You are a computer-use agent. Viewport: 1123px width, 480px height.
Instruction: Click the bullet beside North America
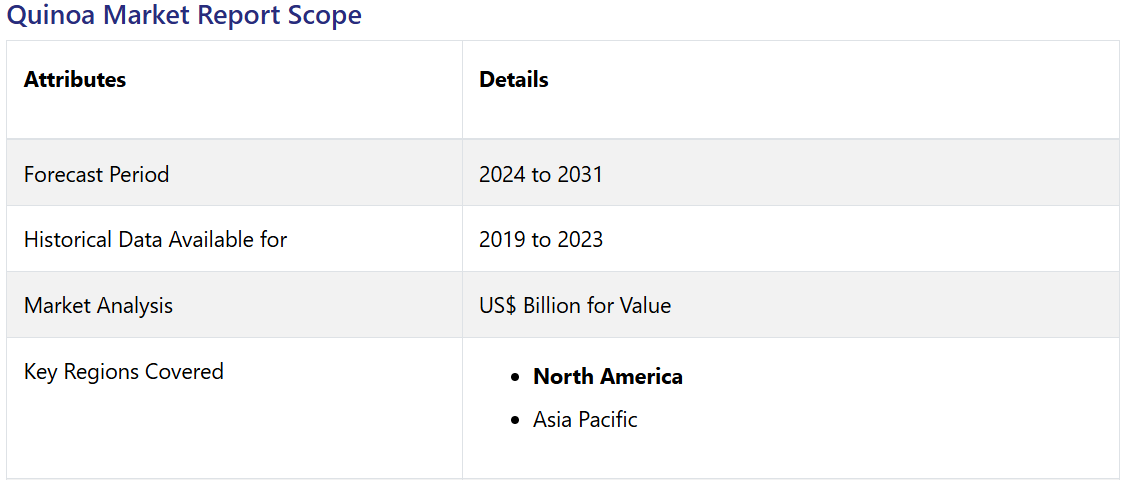pos(515,378)
